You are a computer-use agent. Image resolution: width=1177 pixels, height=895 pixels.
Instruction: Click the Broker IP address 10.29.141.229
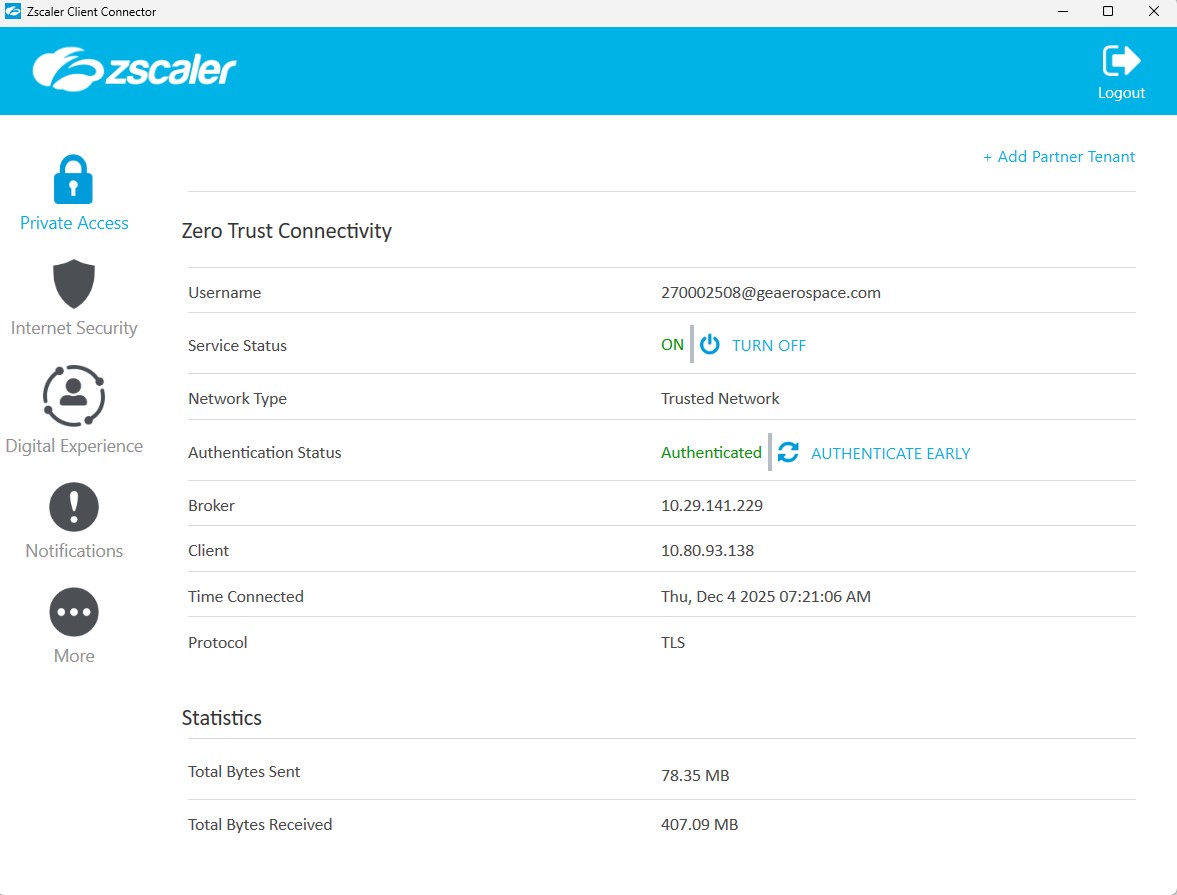(x=711, y=506)
